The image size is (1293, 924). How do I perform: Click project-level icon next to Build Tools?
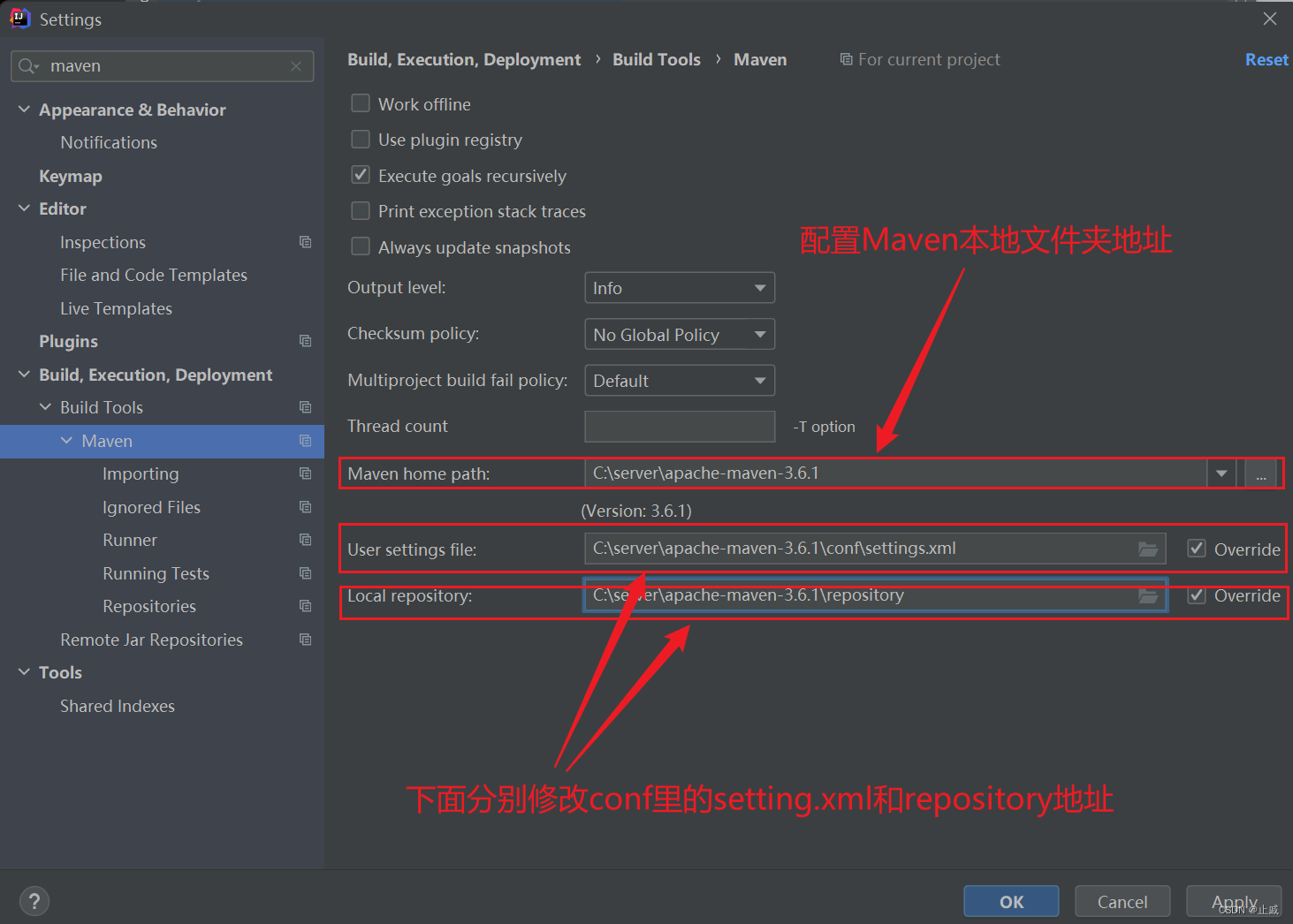click(306, 407)
